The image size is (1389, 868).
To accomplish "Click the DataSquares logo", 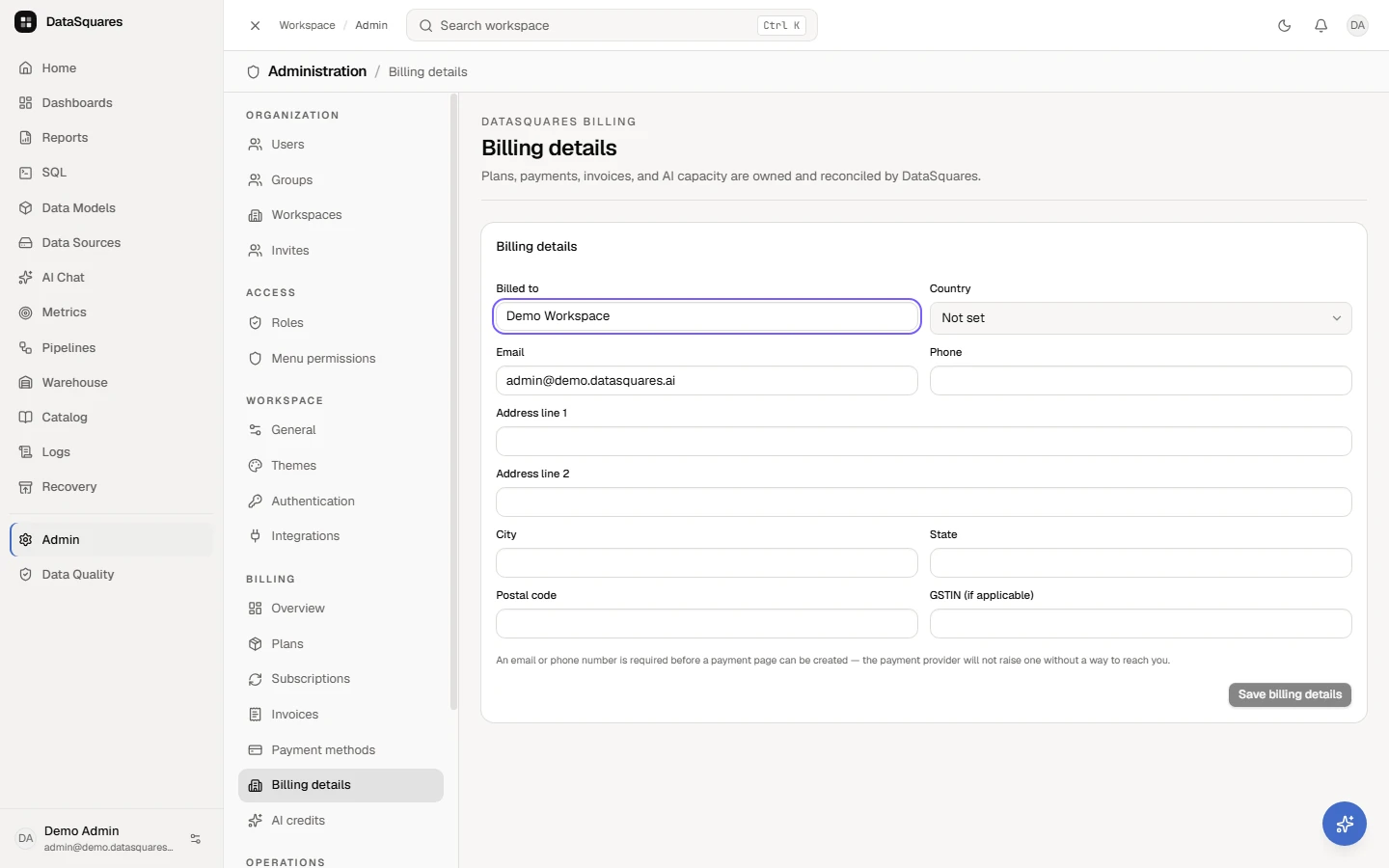I will click(26, 21).
